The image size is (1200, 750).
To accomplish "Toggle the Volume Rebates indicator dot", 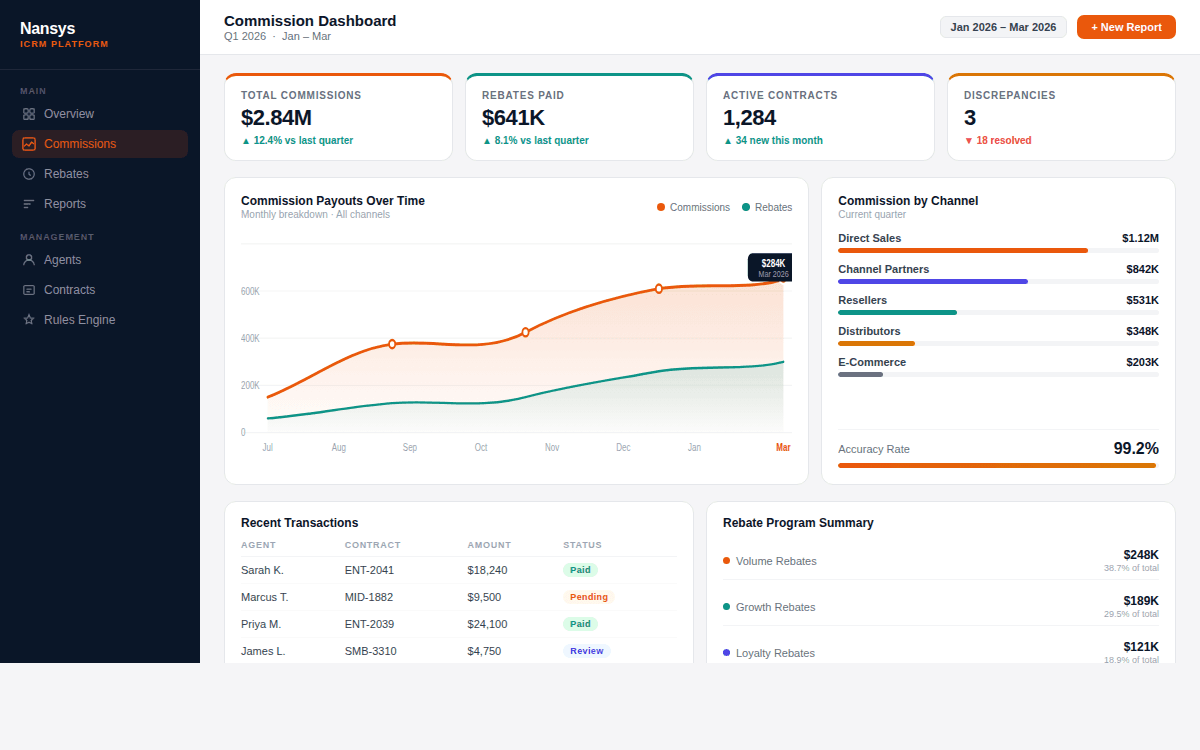I will pos(728,561).
